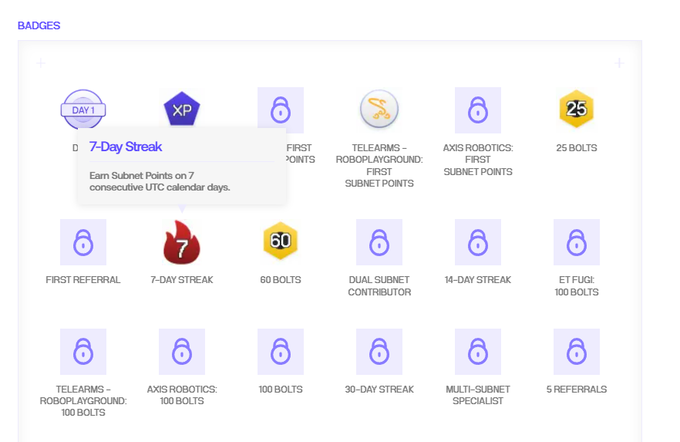Click the '30-DAY STREAK' label
The height and width of the screenshot is (442, 680).
(379, 390)
